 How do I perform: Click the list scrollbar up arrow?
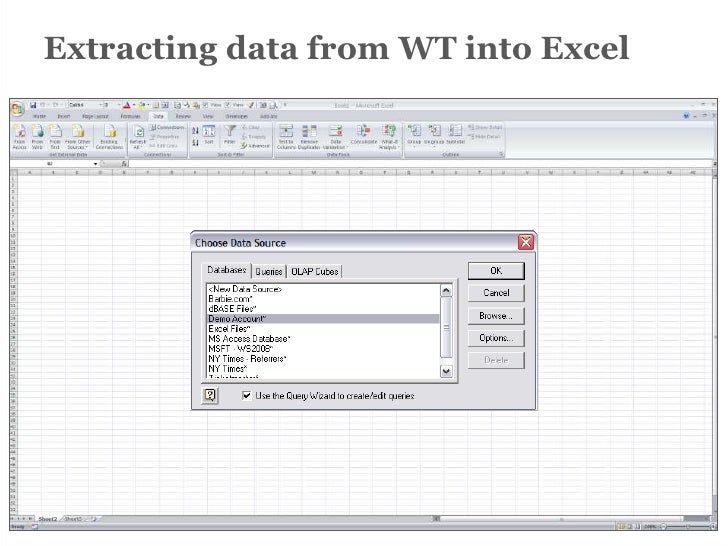(x=446, y=291)
